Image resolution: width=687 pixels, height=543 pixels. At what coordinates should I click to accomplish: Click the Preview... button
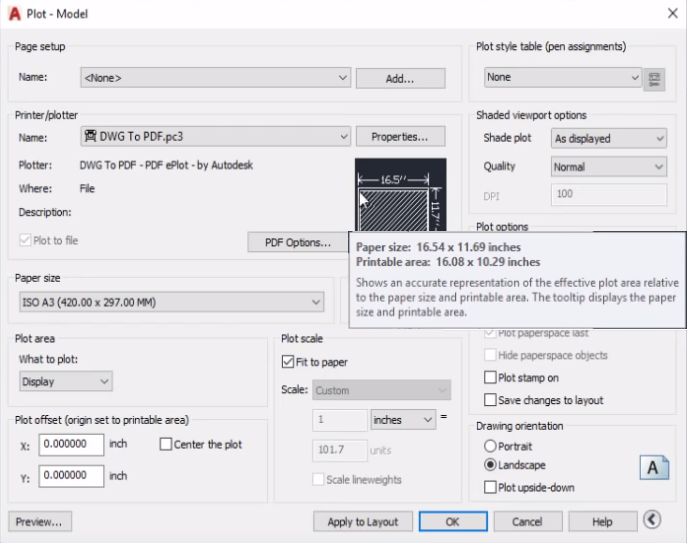(x=40, y=522)
